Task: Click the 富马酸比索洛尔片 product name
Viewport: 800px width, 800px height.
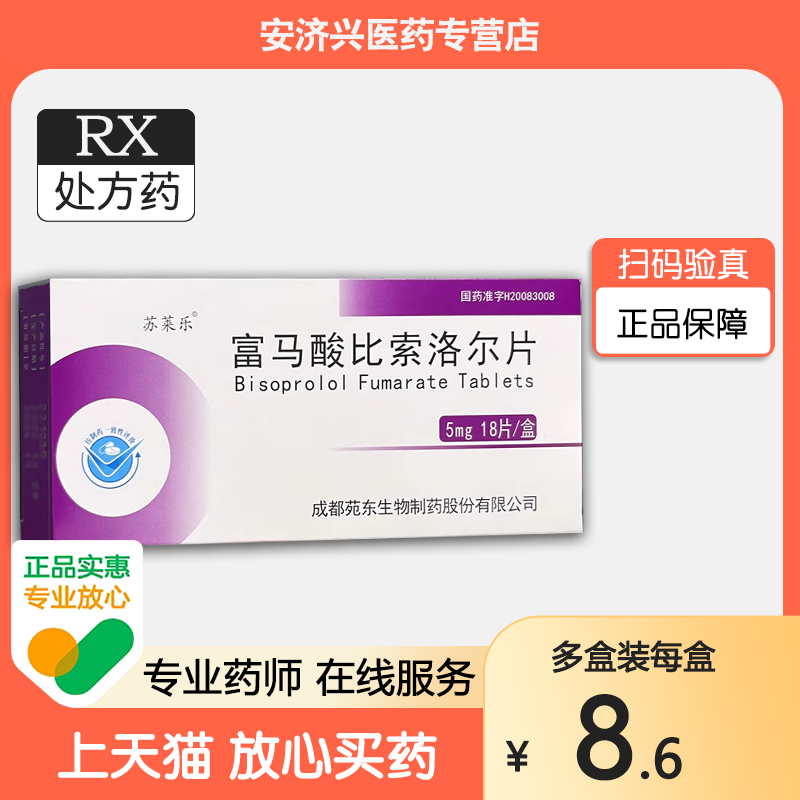Action: [x=384, y=351]
